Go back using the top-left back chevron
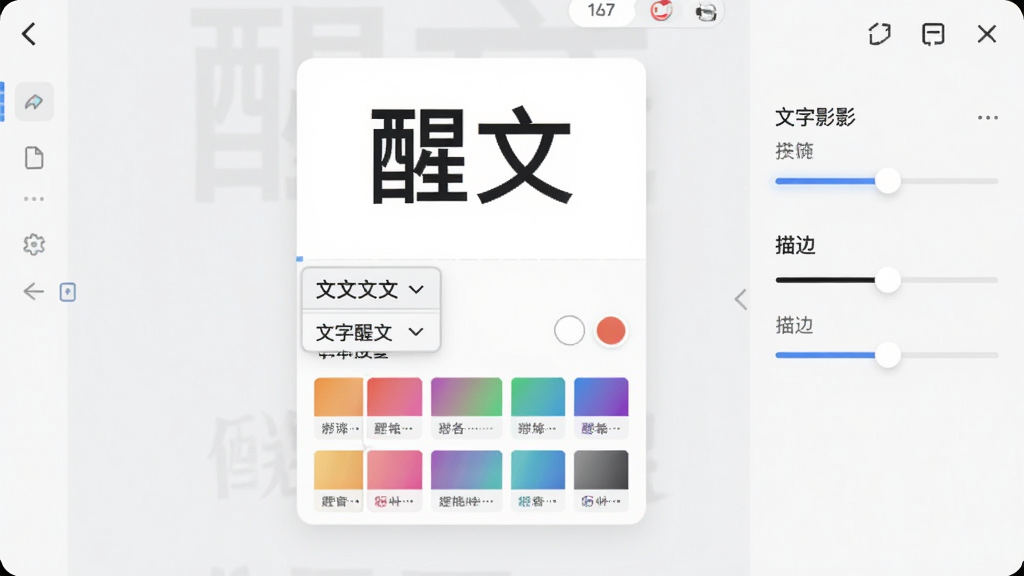 point(29,34)
